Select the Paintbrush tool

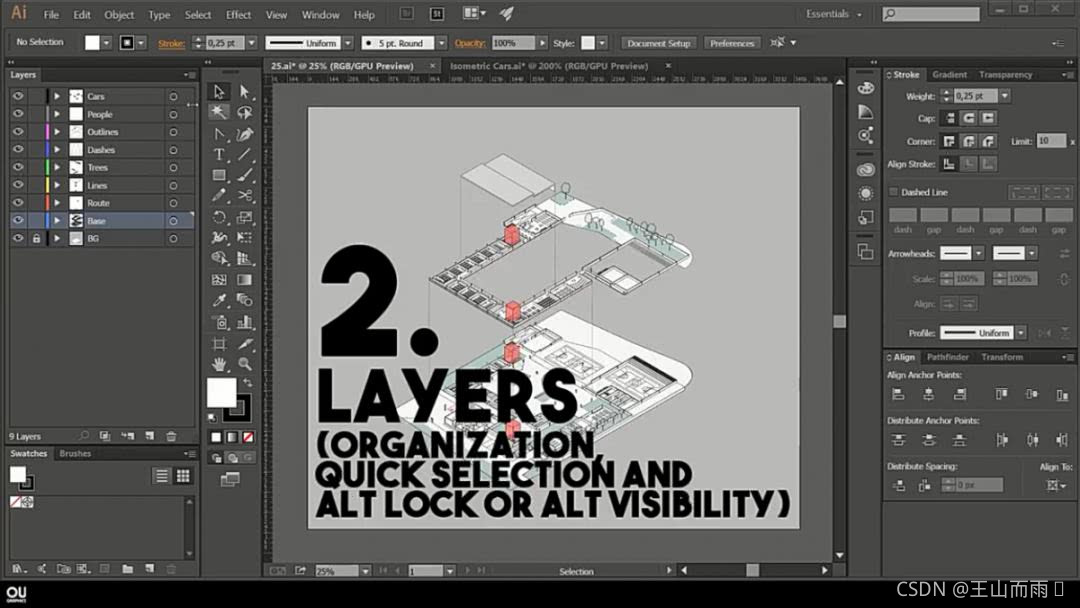click(245, 175)
